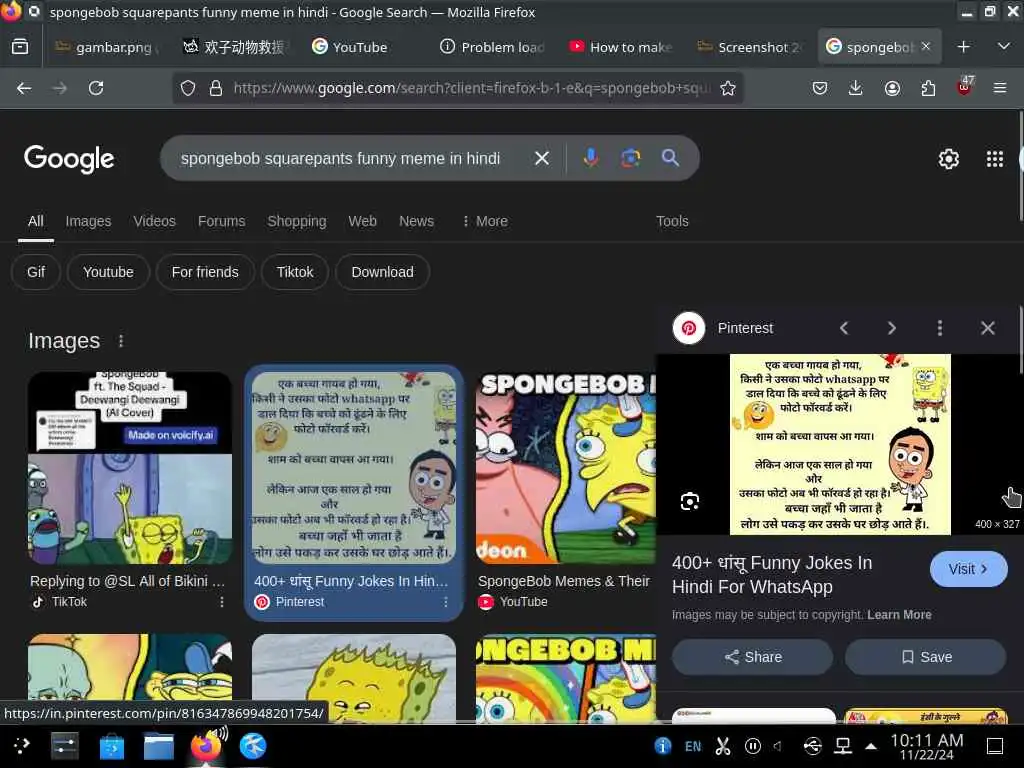Start Google voice search microphone
The width and height of the screenshot is (1024, 768).
pyautogui.click(x=590, y=158)
